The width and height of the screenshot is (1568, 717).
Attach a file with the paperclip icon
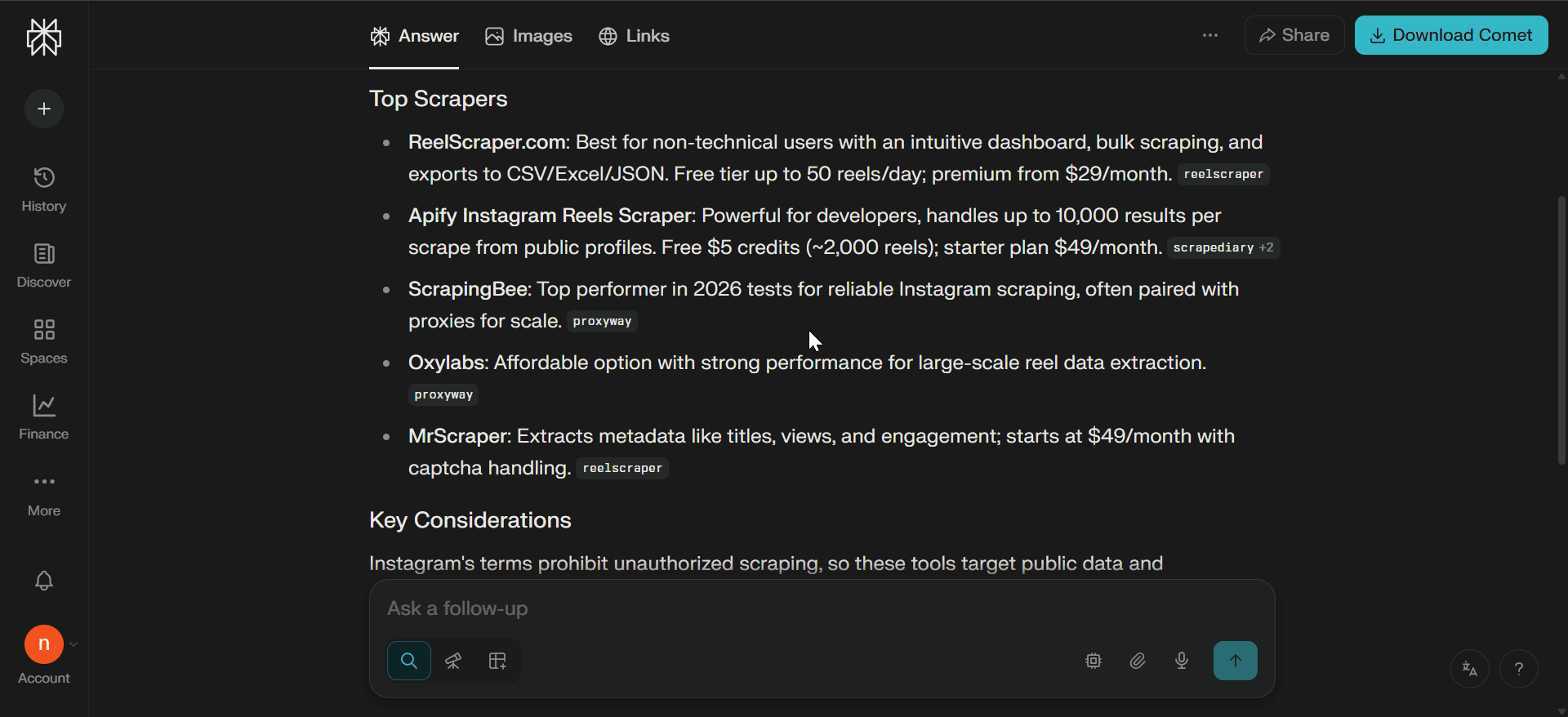(1138, 661)
